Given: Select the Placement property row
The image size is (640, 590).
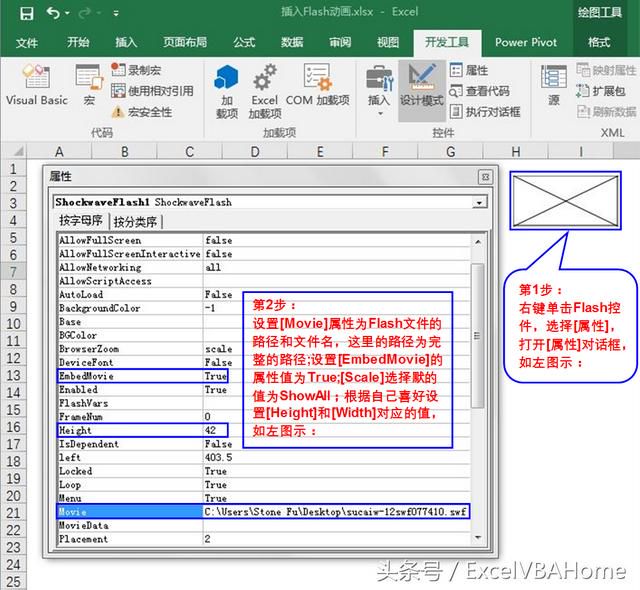Looking at the screenshot, I should click(264, 539).
